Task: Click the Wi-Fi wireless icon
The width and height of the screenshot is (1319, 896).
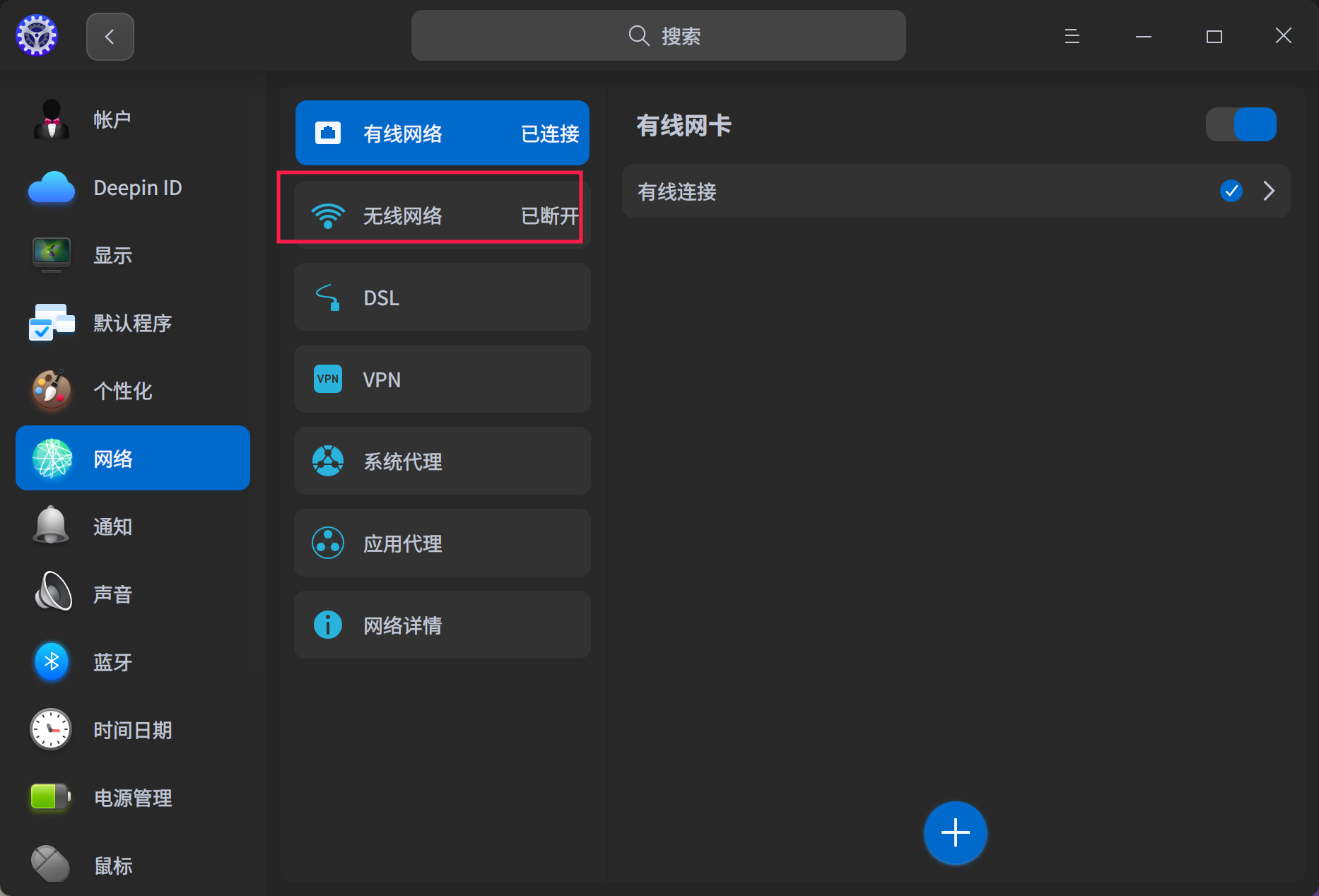Action: click(x=328, y=215)
